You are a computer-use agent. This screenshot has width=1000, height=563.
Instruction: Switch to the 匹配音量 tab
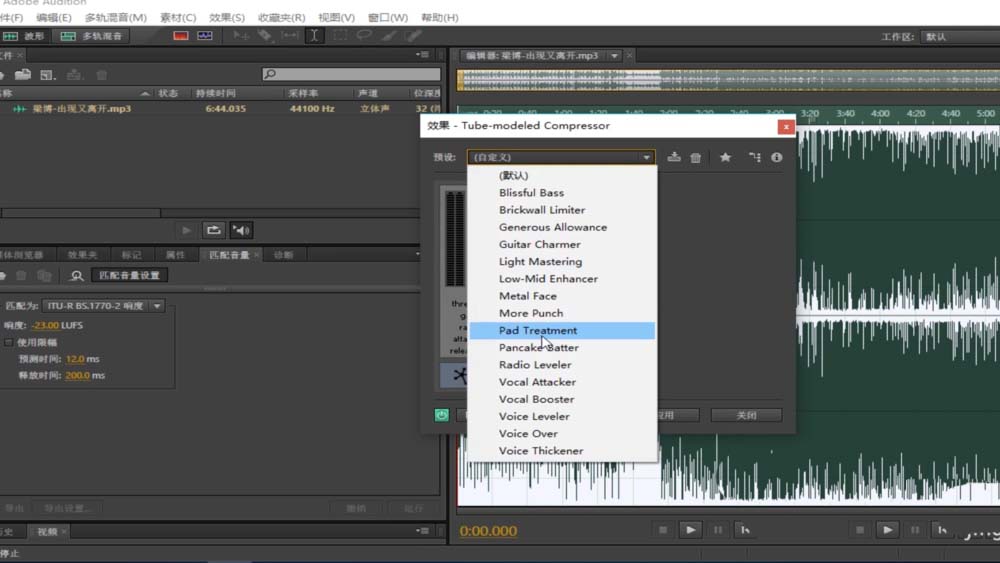pyautogui.click(x=229, y=255)
